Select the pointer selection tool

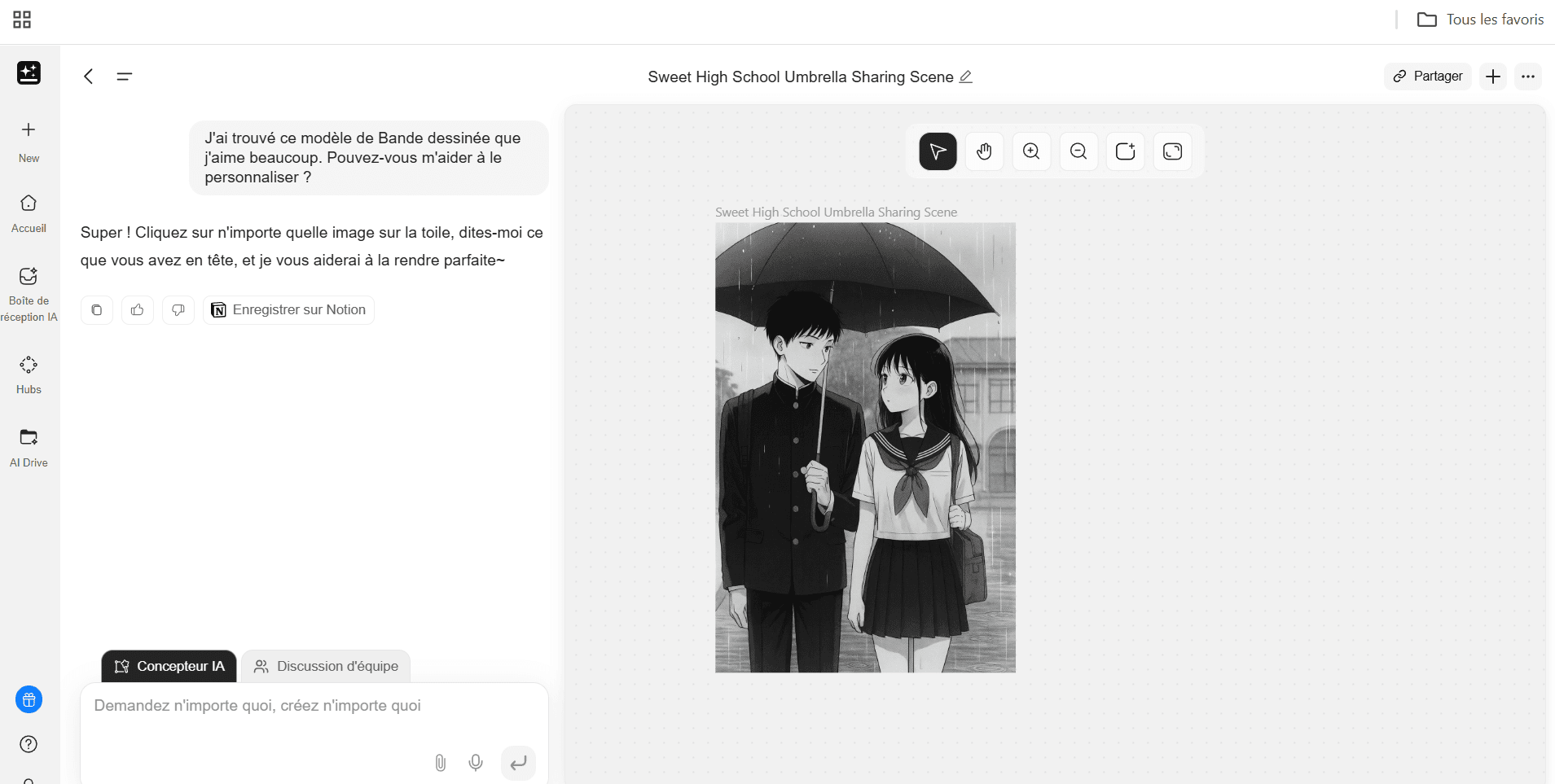pyautogui.click(x=938, y=151)
